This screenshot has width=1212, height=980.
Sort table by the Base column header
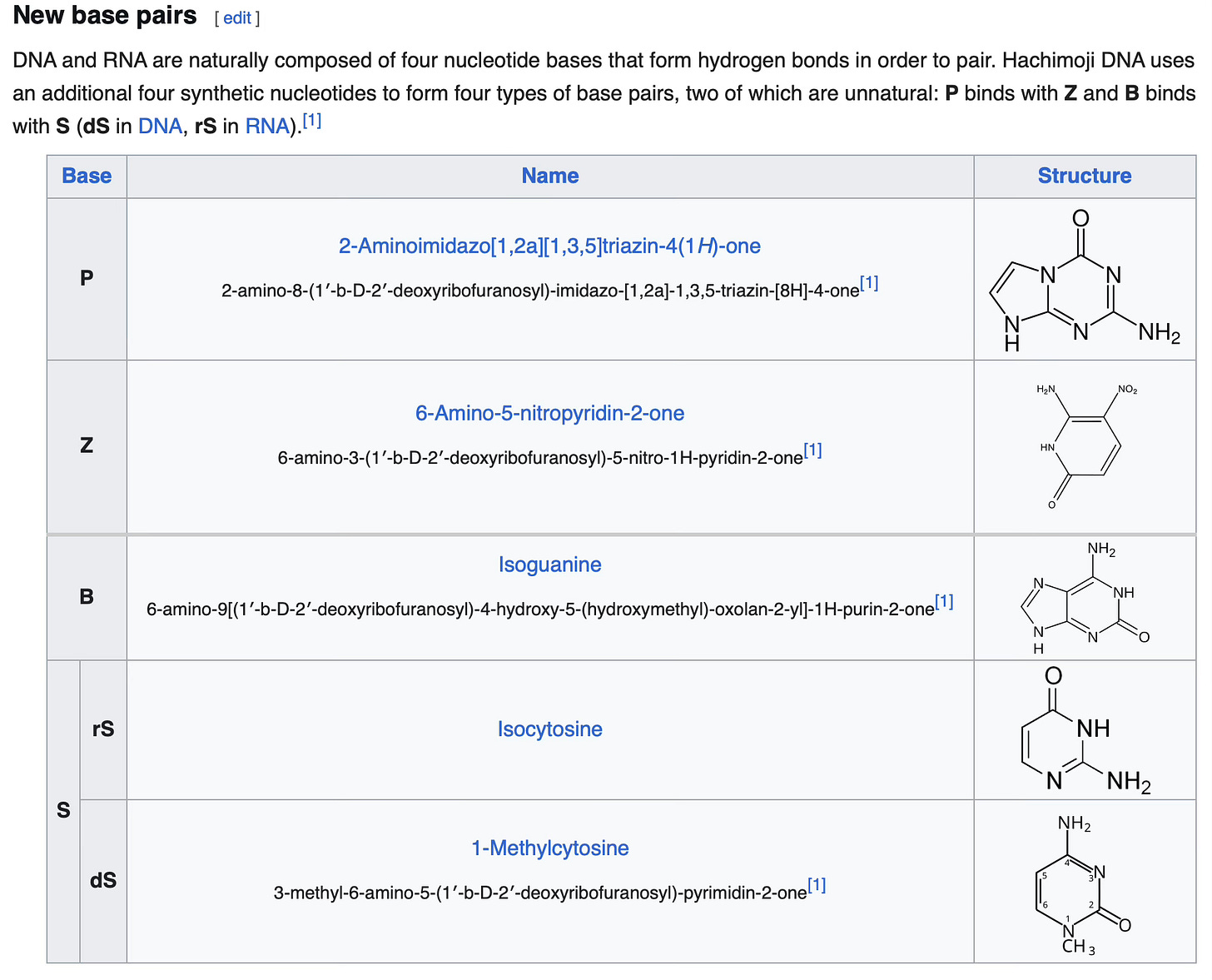tap(87, 176)
